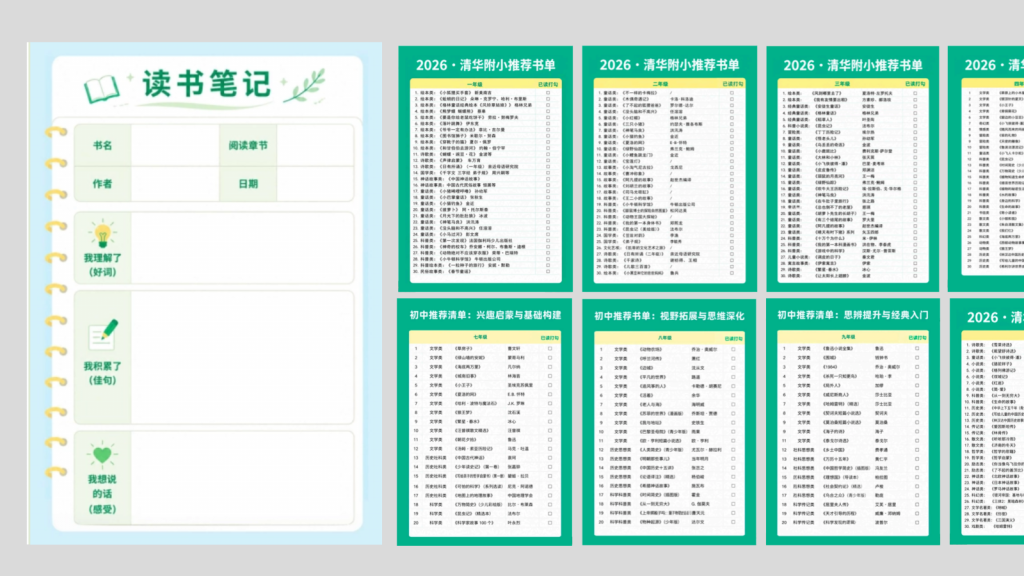The image size is (1024, 576).
Task: Click the 初中推荐清单:兴趣启蒙与基础构建 title
Action: click(485, 315)
